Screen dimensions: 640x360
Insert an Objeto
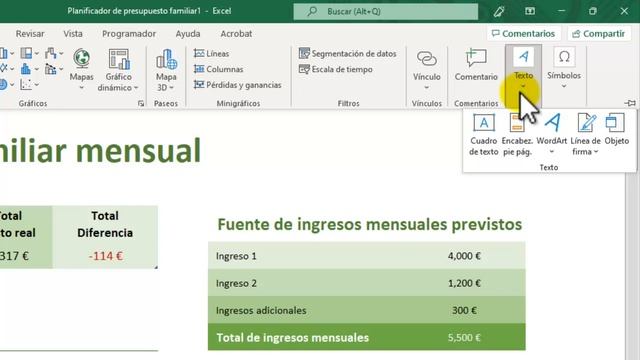(616, 130)
